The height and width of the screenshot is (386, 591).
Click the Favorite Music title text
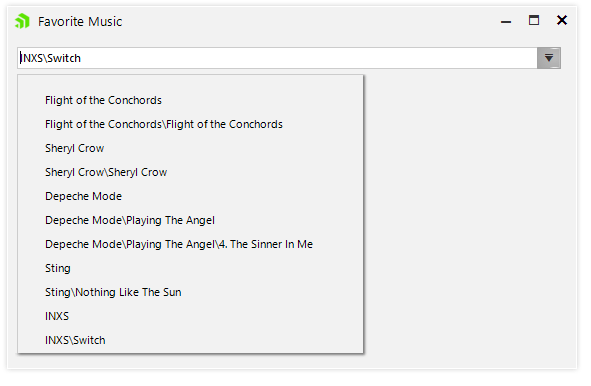click(x=80, y=21)
